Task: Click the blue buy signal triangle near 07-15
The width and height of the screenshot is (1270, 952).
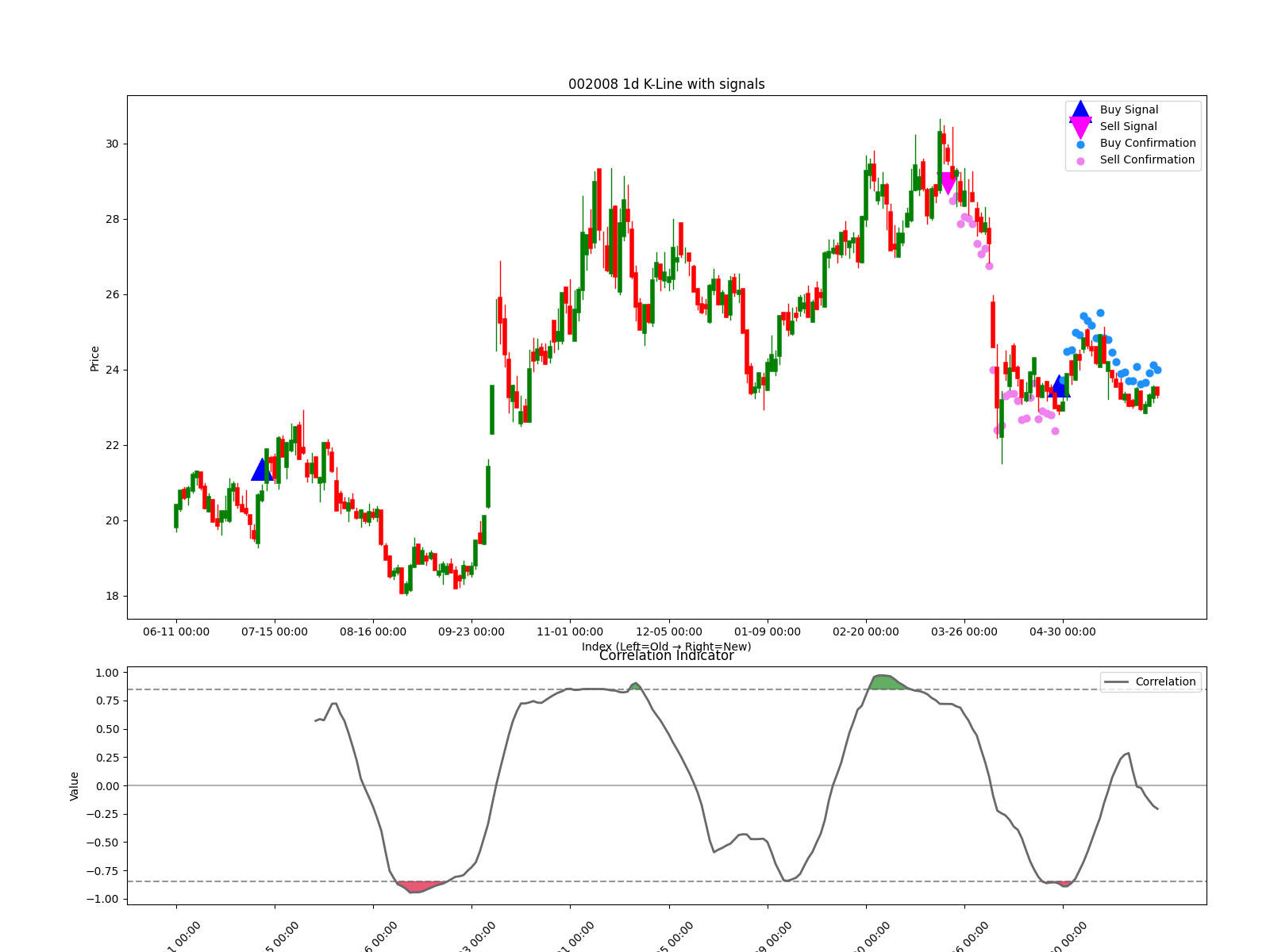Action: [x=262, y=470]
